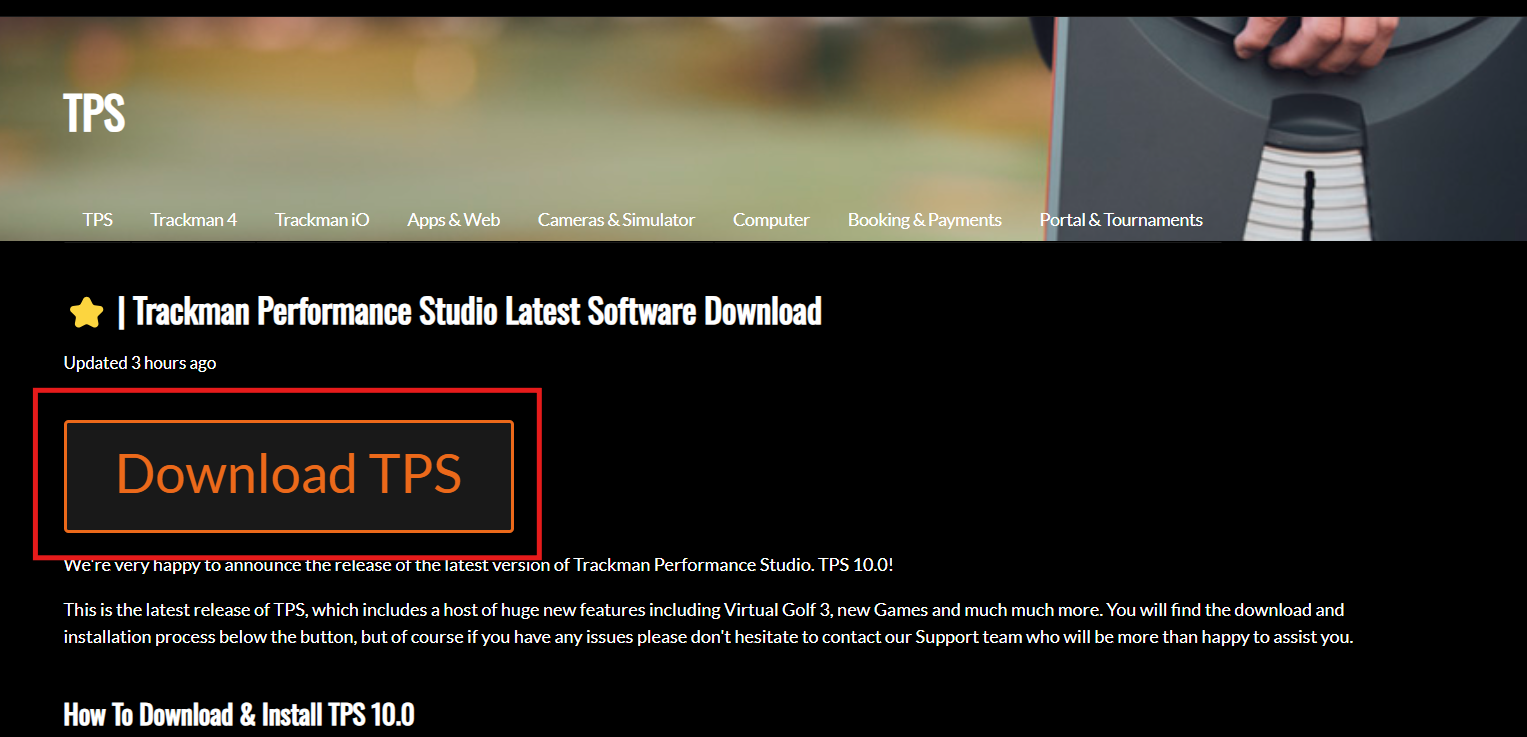Select the Cameras & Simulator section
Image resolution: width=1527 pixels, height=737 pixels.
point(616,219)
